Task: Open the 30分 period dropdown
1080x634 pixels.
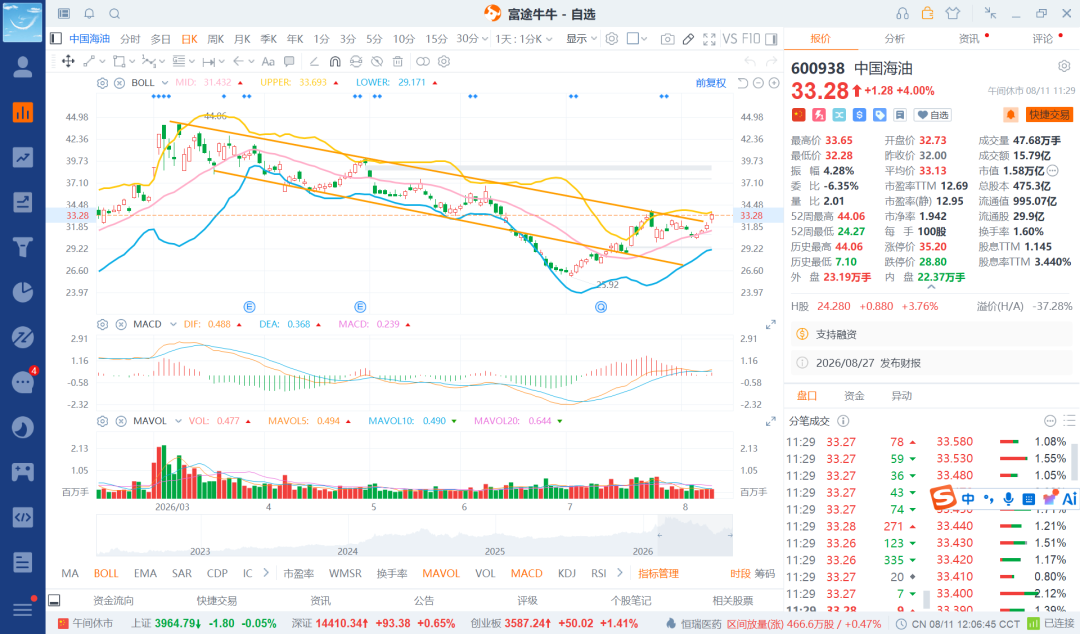Action: pos(472,39)
